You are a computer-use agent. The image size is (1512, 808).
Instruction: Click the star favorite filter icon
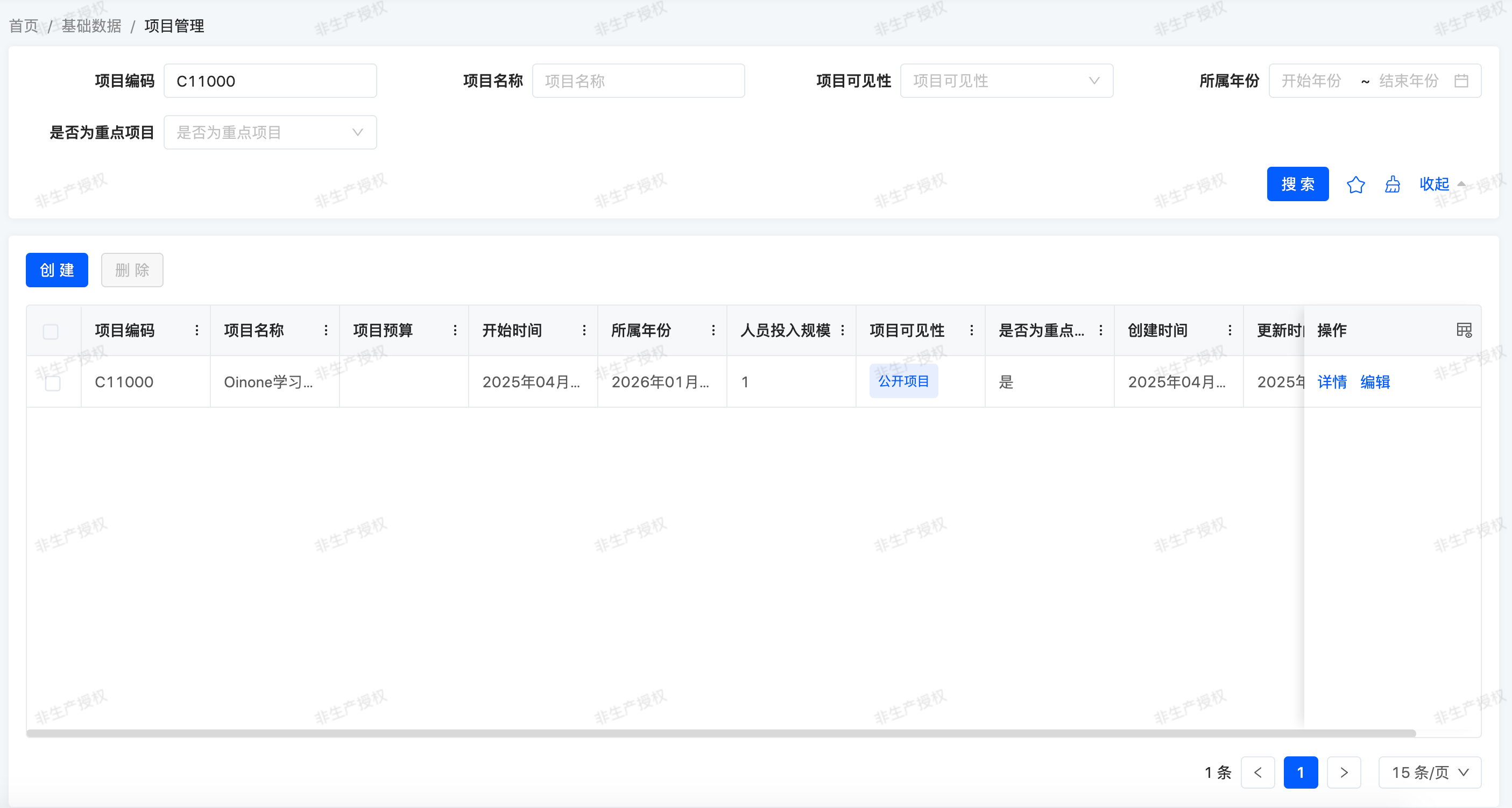(x=1355, y=185)
